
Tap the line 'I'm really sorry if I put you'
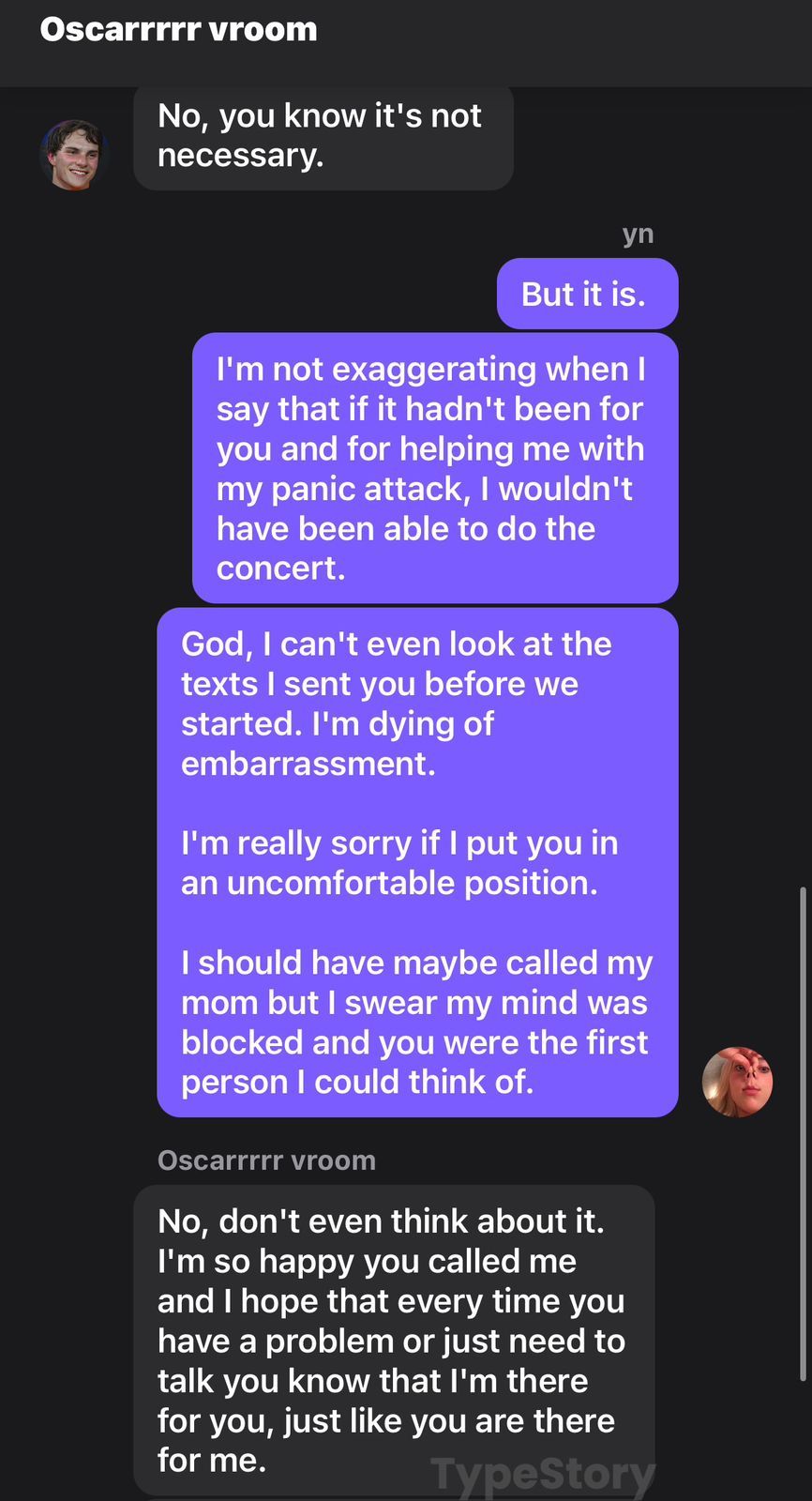[x=399, y=842]
